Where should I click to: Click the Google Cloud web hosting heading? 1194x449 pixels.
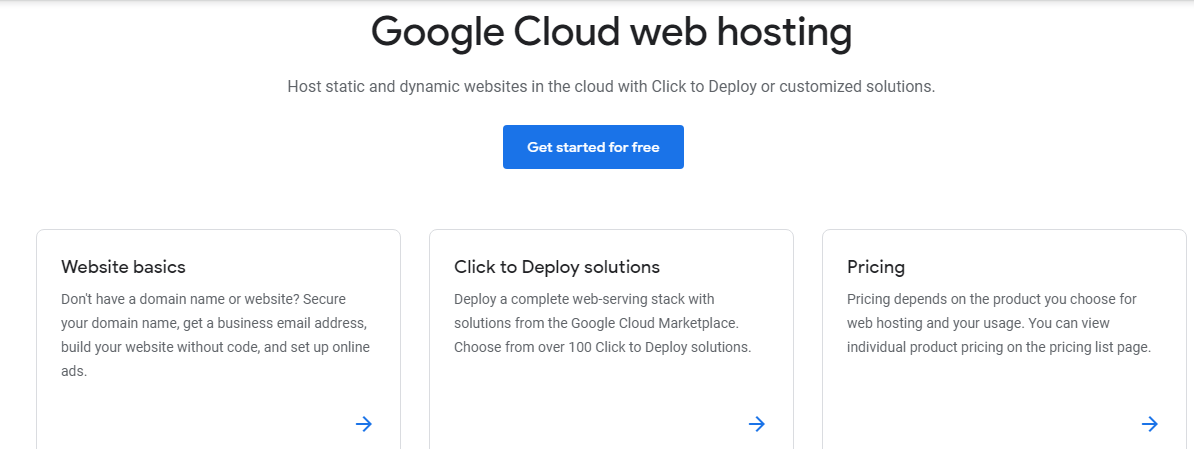(611, 33)
